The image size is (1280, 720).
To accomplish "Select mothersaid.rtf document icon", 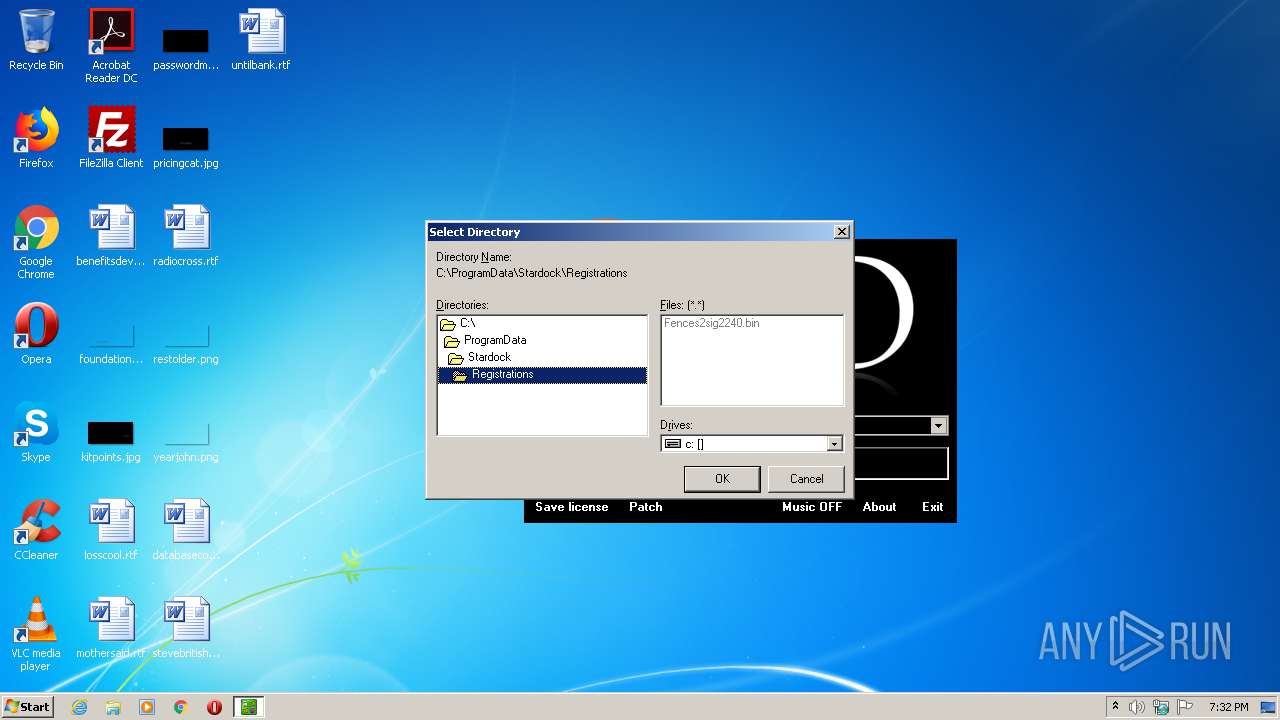I will (111, 628).
